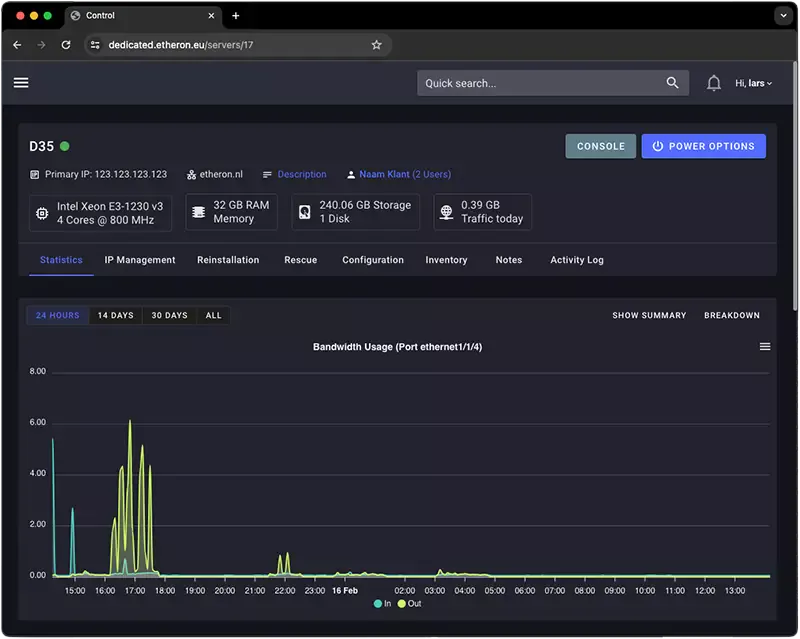Open the chart options menu on Bandwidth Usage
Viewport: 800px width, 639px height.
coord(765,346)
